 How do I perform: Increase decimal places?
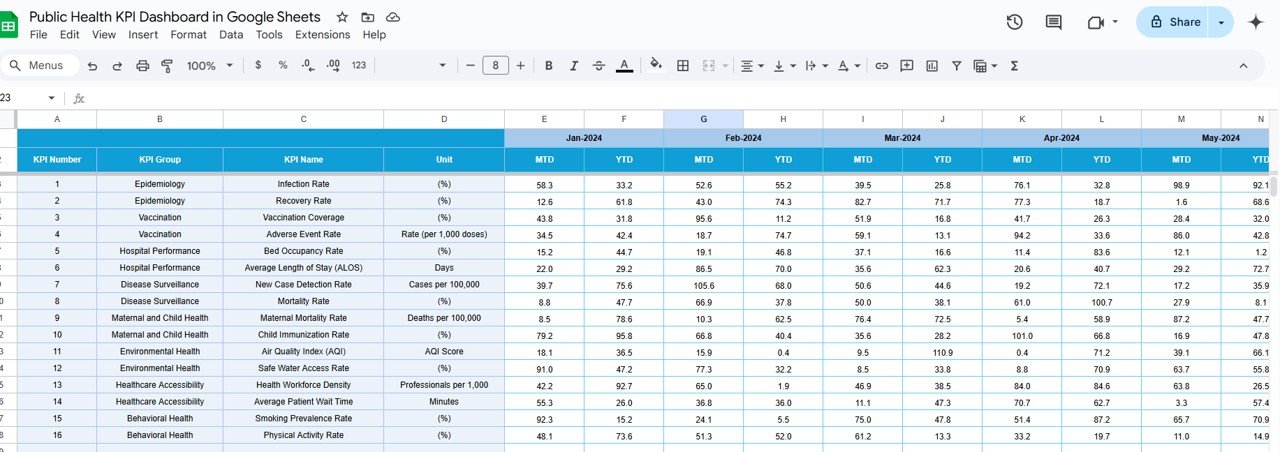(333, 65)
